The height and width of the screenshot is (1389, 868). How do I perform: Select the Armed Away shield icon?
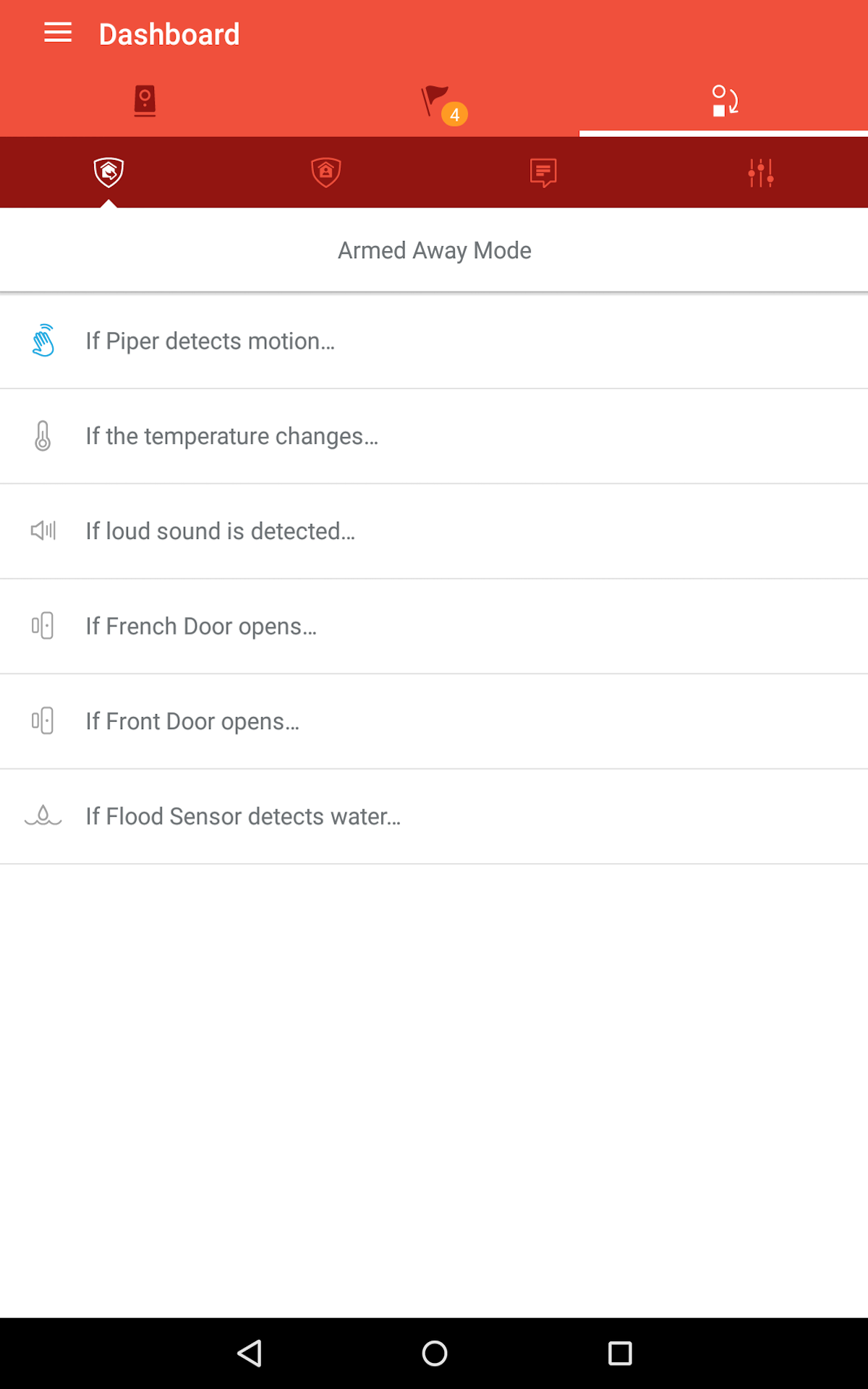point(109,172)
